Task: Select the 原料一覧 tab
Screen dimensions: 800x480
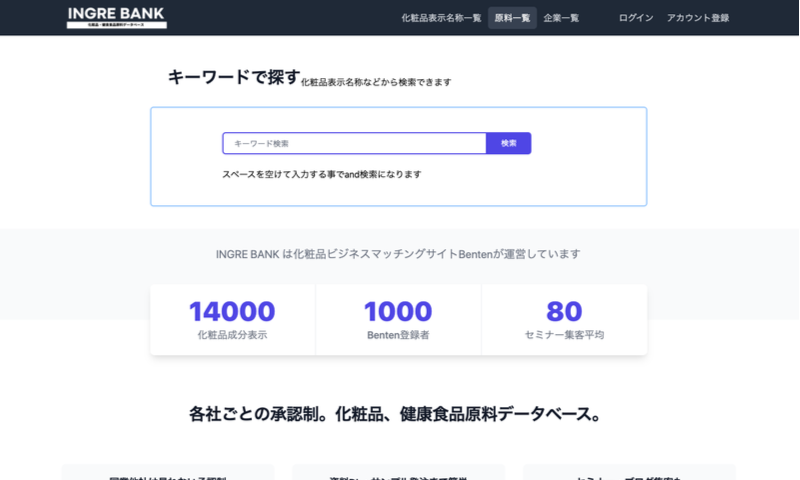Action: click(512, 18)
